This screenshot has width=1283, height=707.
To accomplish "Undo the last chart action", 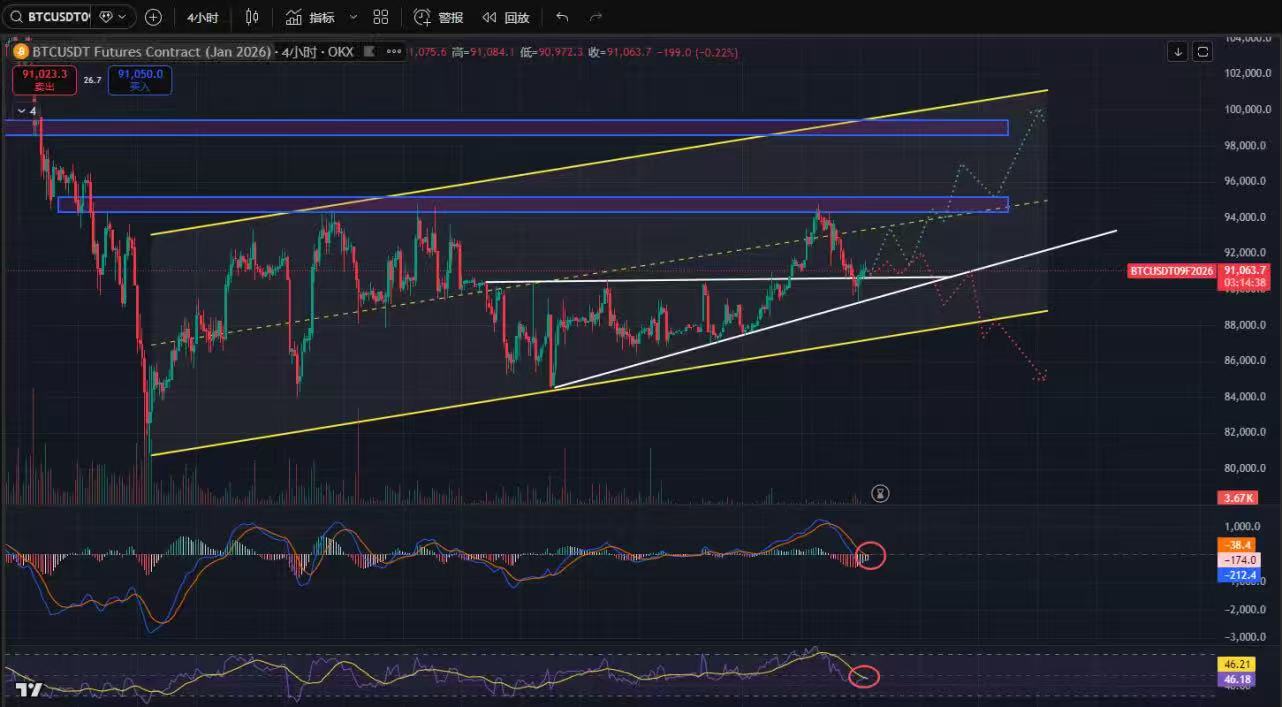I will (x=562, y=17).
